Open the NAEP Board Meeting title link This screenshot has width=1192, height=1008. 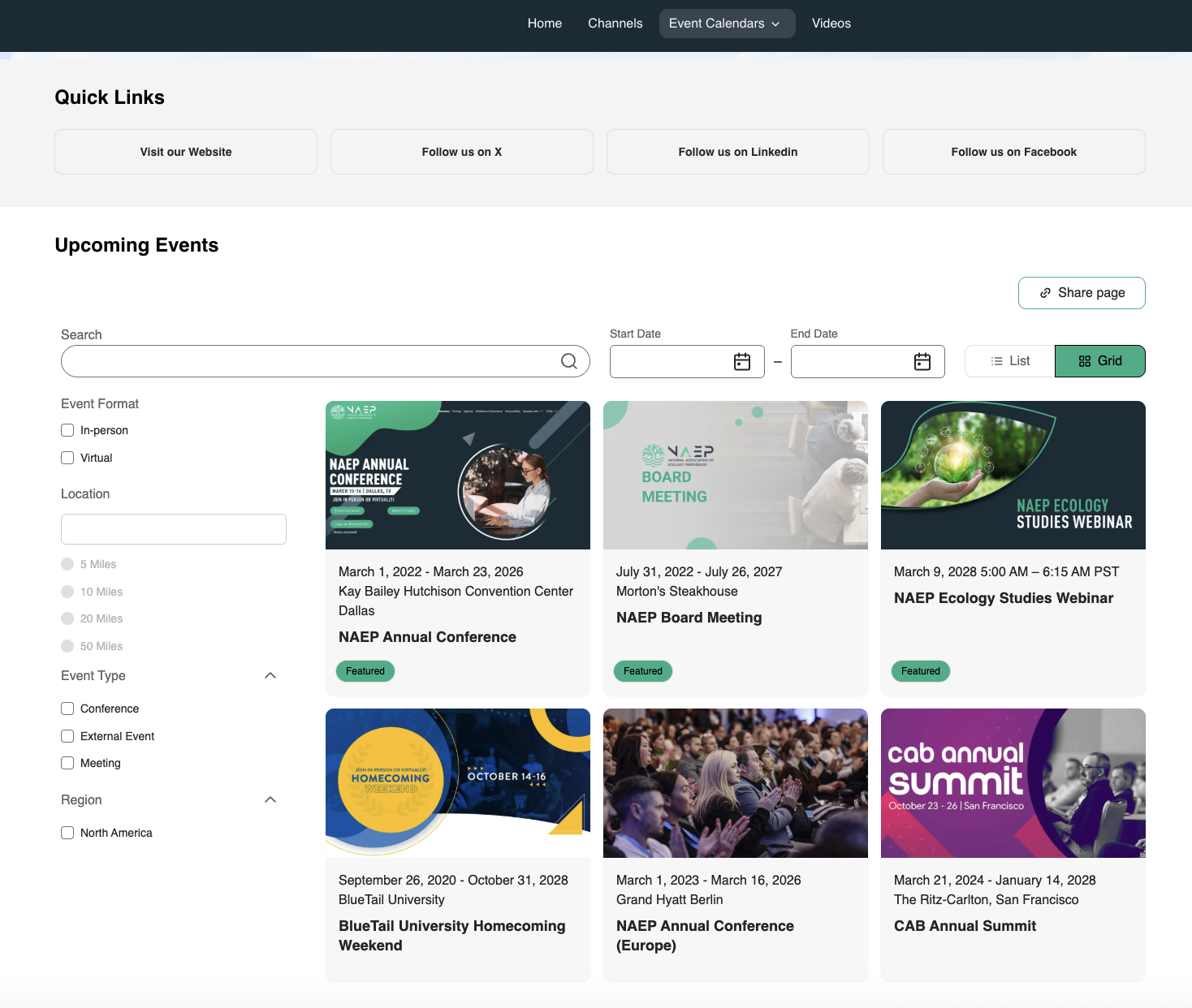click(x=689, y=618)
